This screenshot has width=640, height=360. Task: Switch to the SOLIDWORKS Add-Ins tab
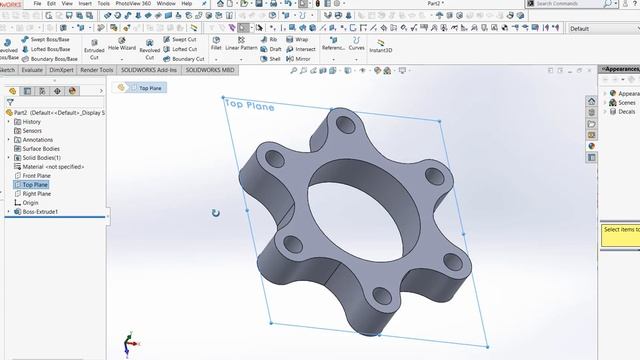[149, 70]
